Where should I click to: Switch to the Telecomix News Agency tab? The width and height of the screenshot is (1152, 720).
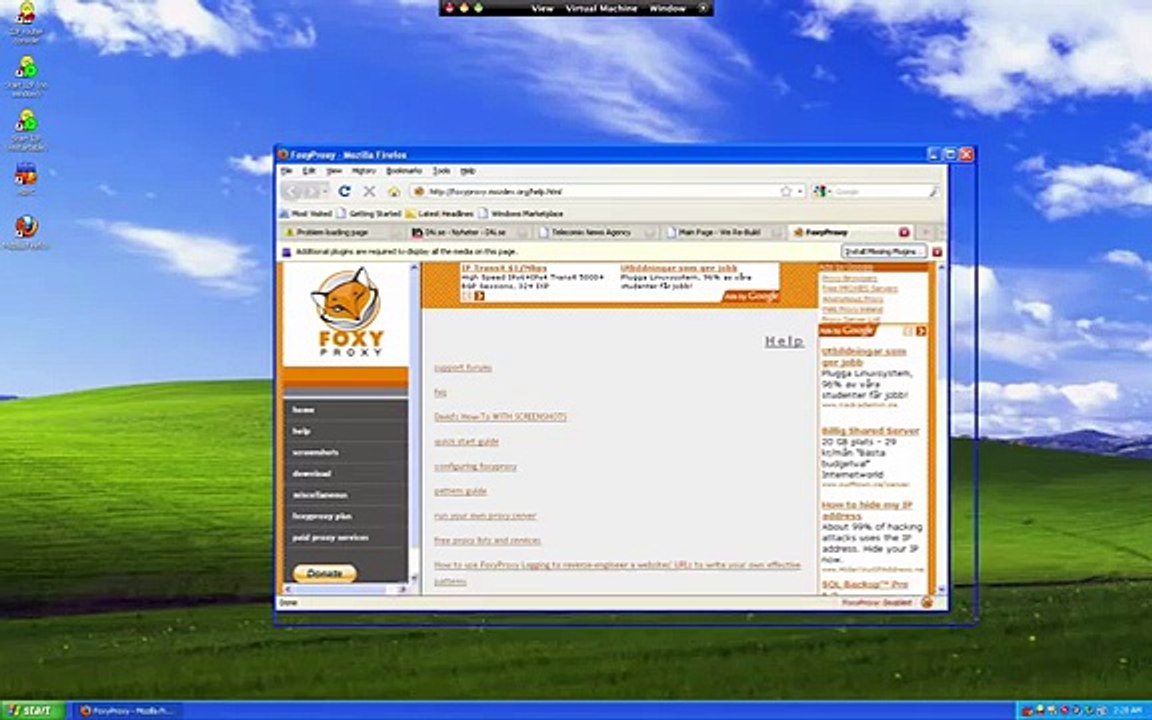(x=597, y=232)
